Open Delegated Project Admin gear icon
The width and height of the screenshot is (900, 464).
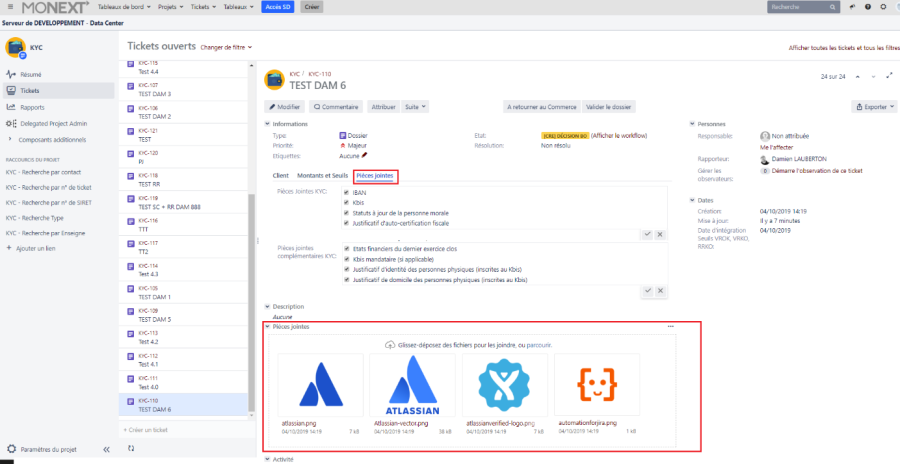11,123
